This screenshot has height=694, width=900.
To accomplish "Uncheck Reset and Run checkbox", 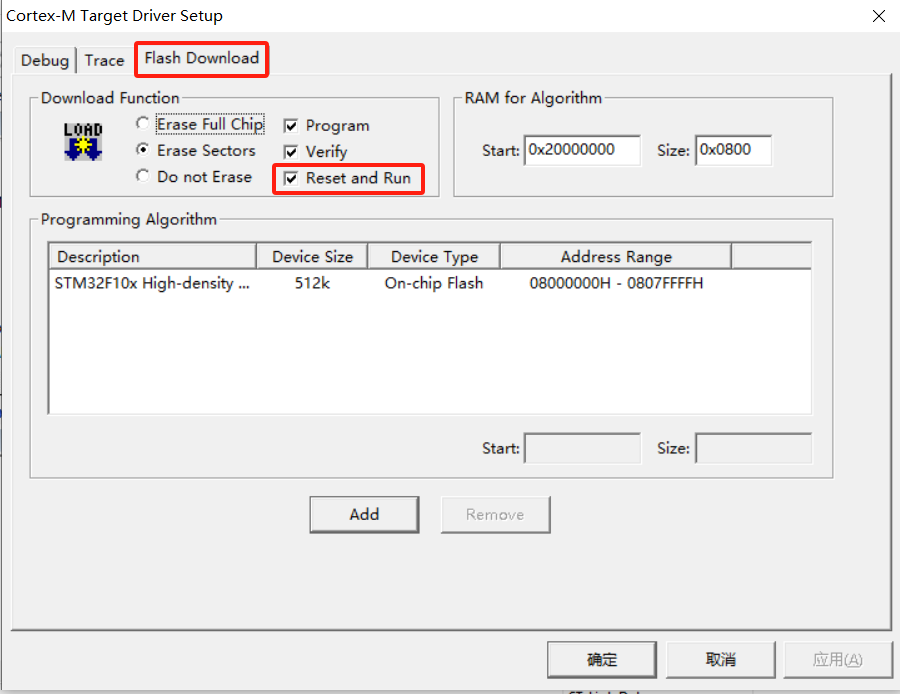I will (x=291, y=179).
